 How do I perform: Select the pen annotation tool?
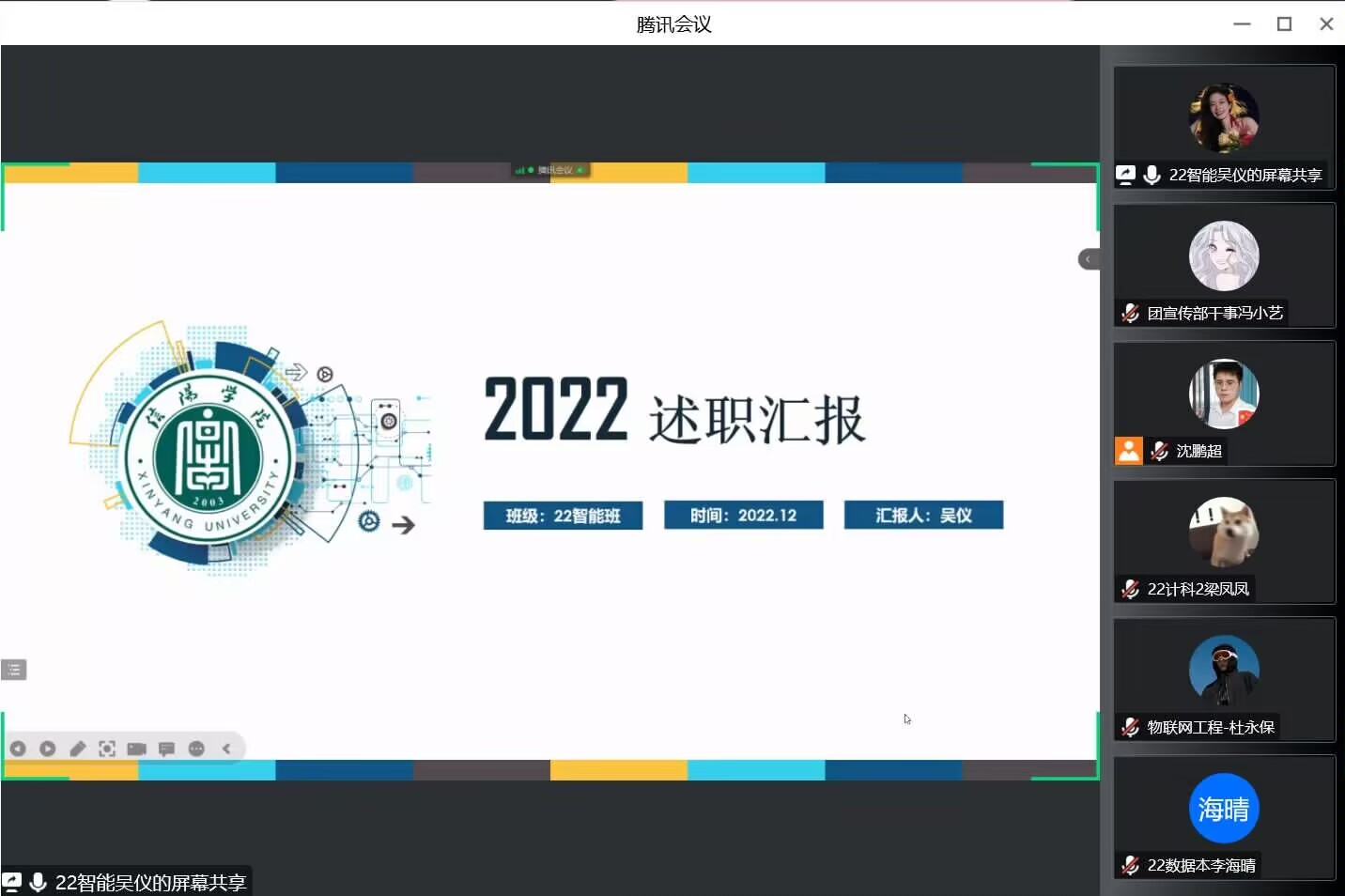click(78, 749)
